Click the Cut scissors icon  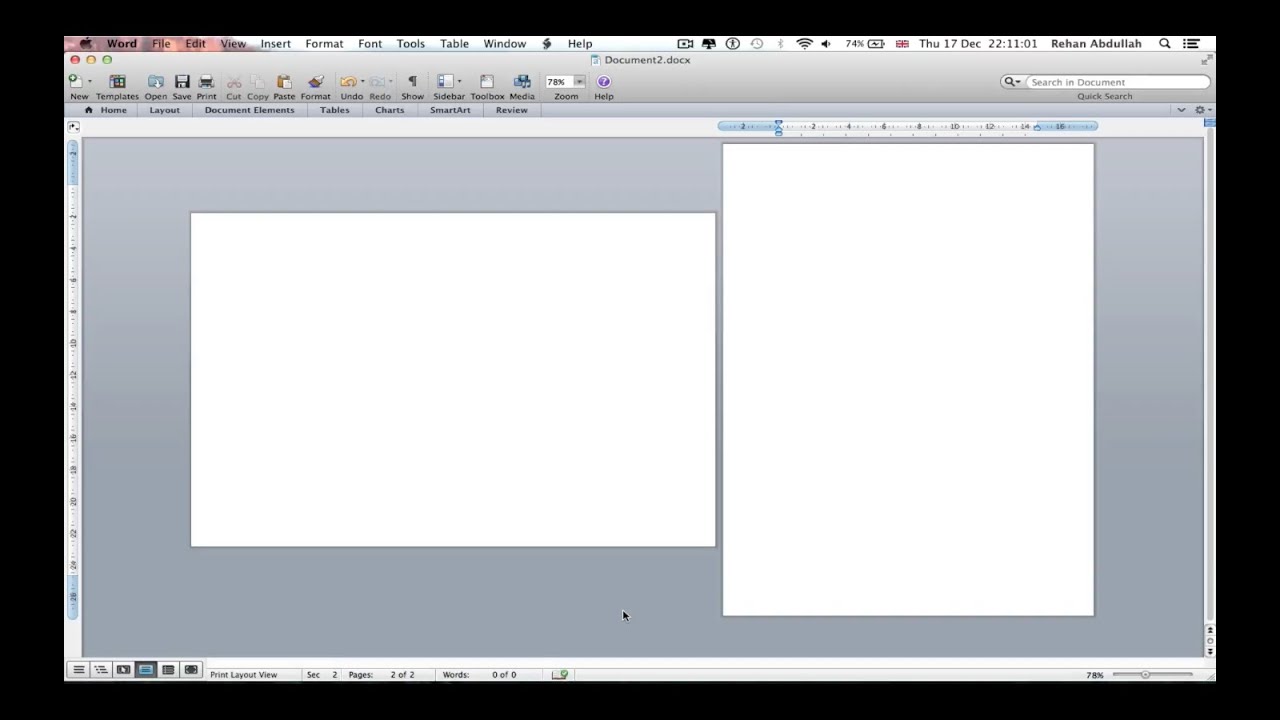point(233,81)
